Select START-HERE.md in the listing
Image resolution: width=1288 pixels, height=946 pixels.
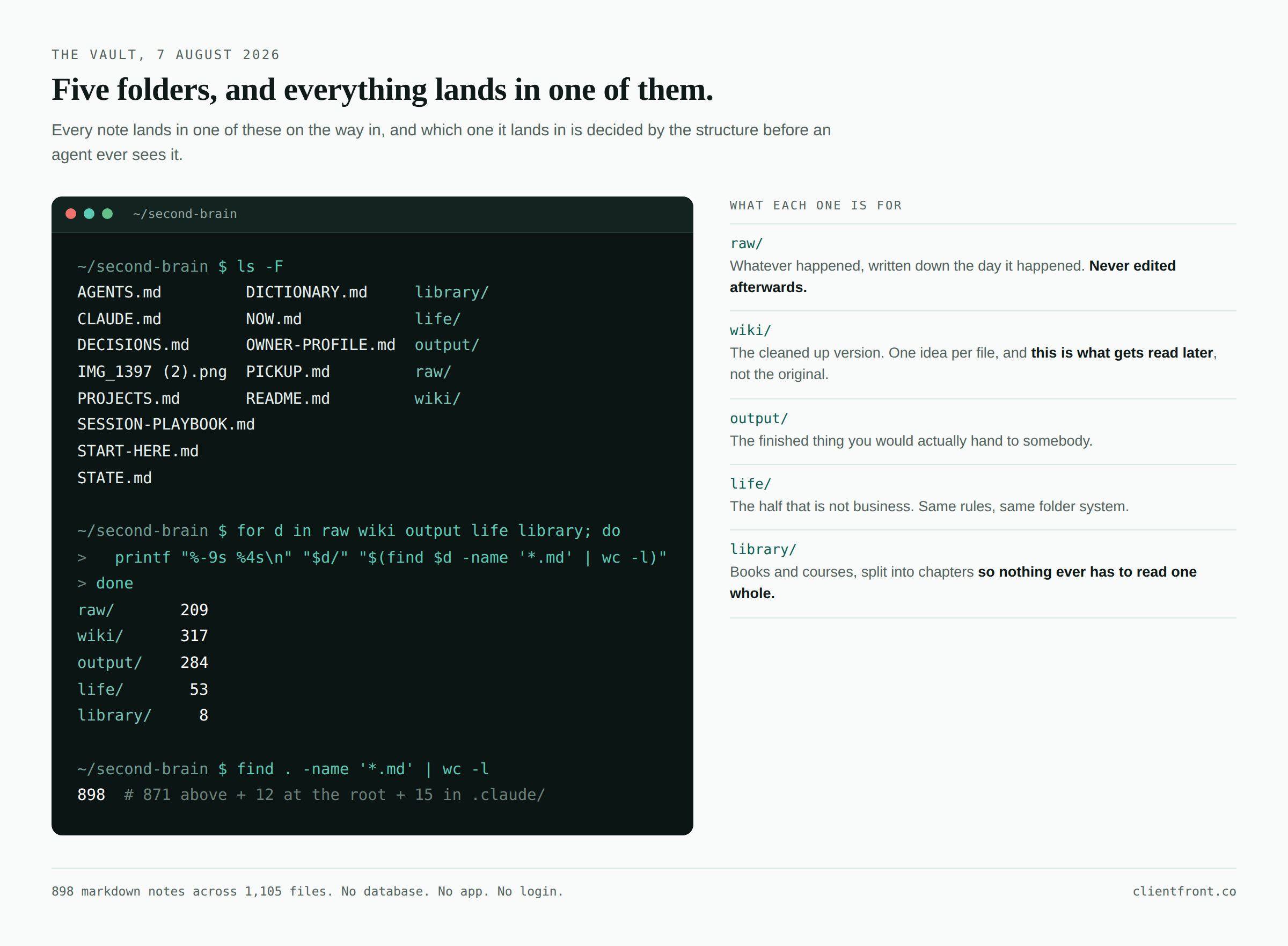click(138, 451)
